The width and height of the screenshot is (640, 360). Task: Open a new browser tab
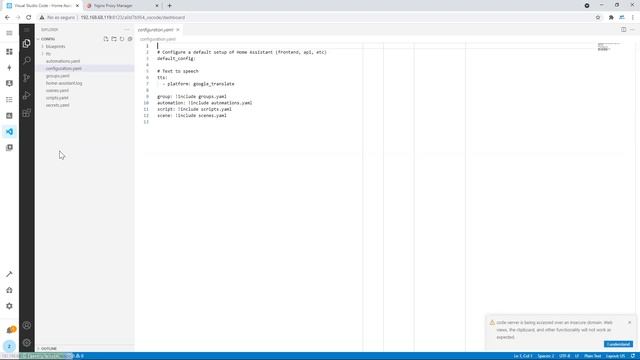point(169,6)
